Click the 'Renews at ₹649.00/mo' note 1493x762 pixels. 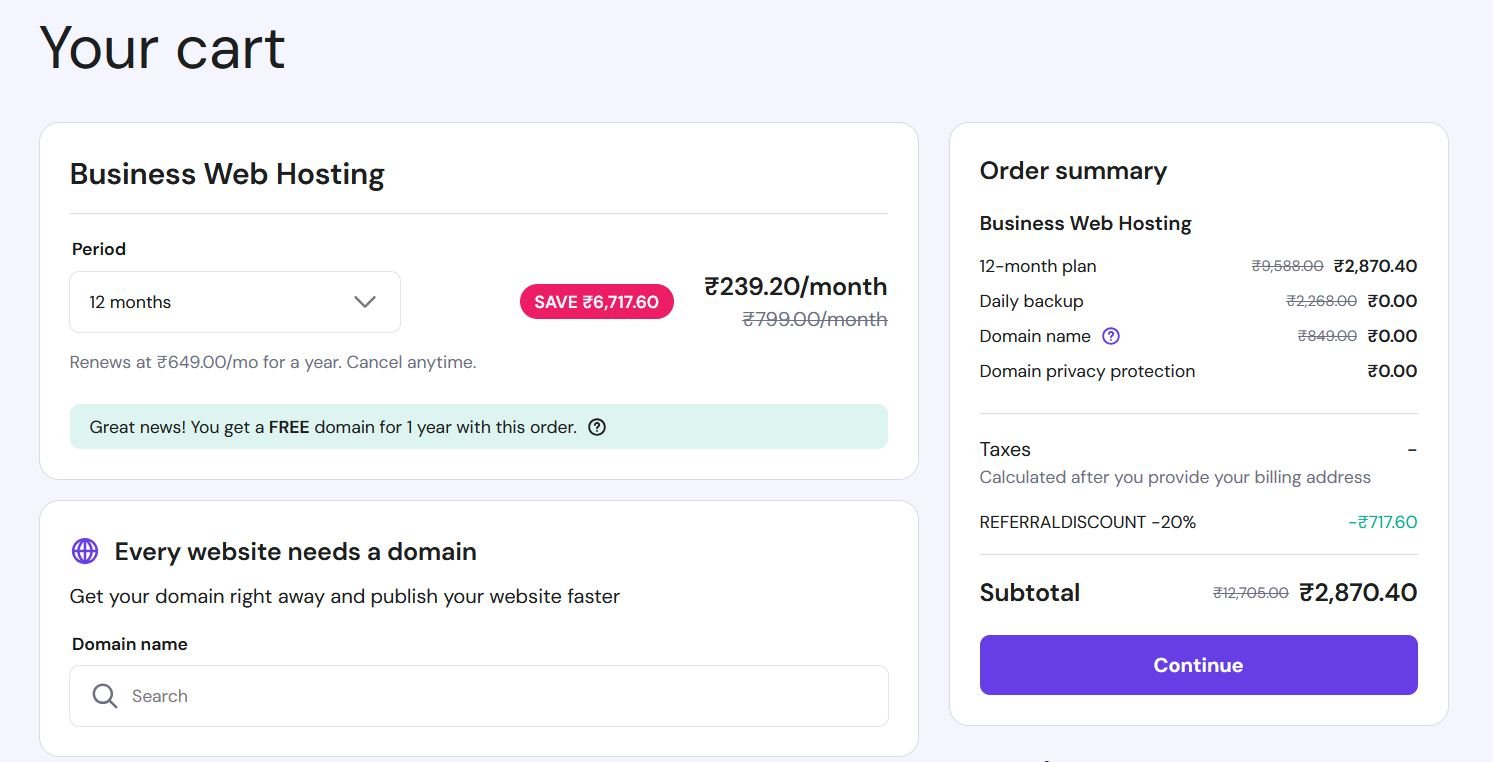tap(272, 362)
